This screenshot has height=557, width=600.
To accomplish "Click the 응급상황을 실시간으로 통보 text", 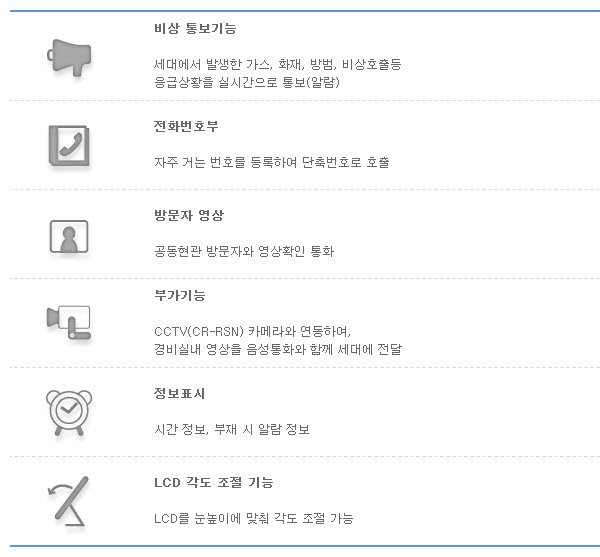I will tap(247, 82).
